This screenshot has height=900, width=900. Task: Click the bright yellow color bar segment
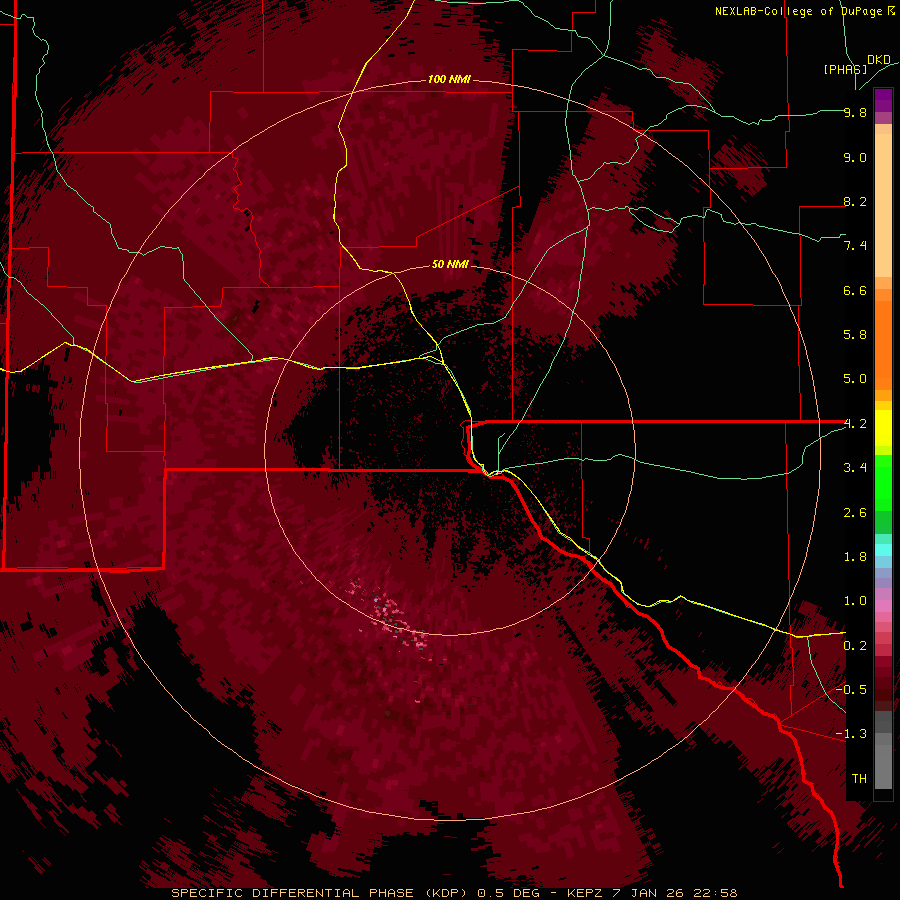coord(883,428)
